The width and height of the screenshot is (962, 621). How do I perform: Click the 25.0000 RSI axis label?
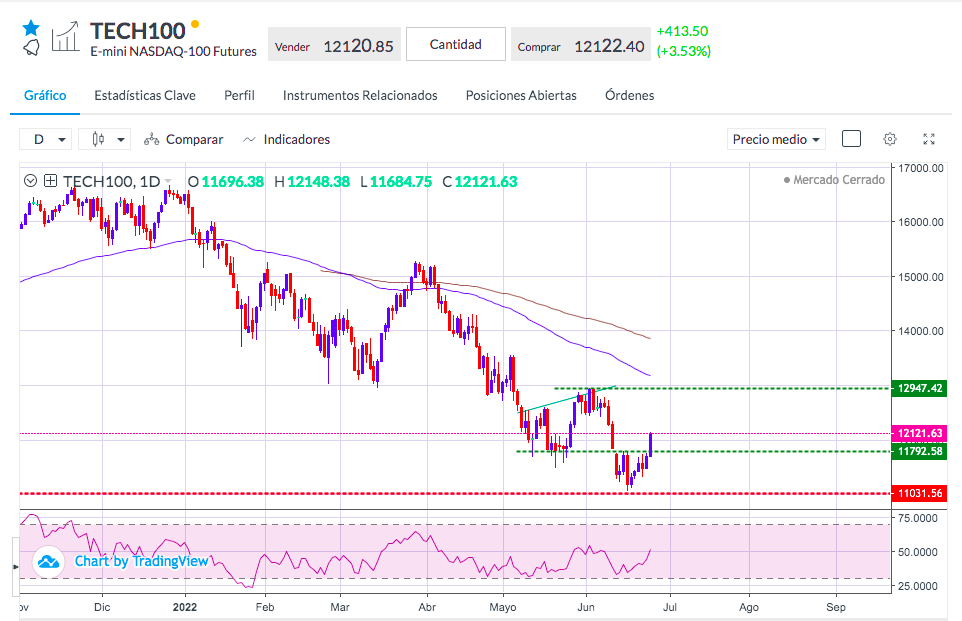(x=918, y=586)
